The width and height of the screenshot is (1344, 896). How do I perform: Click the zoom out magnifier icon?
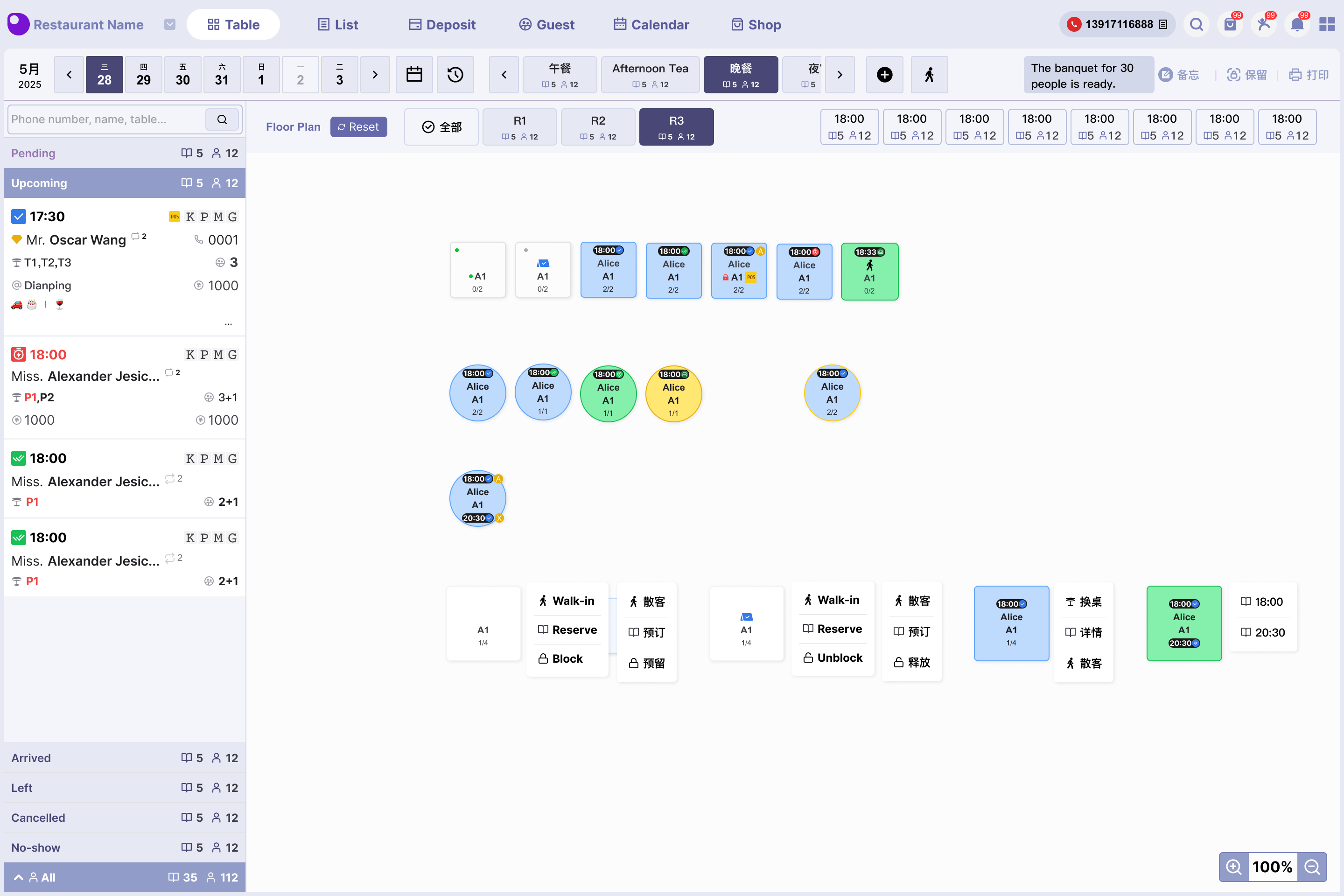tap(1312, 866)
